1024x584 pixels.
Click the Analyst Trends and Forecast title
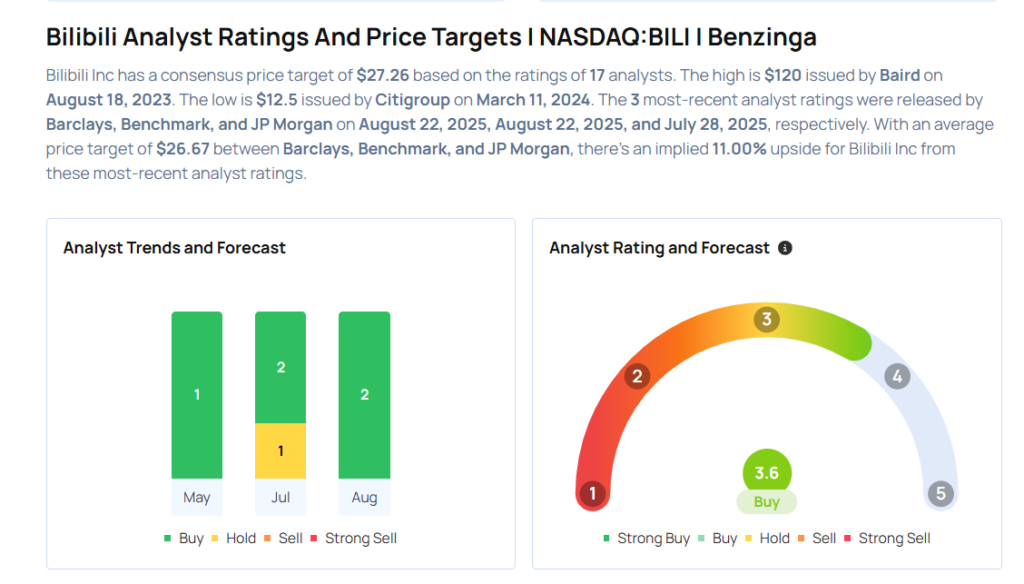[174, 248]
